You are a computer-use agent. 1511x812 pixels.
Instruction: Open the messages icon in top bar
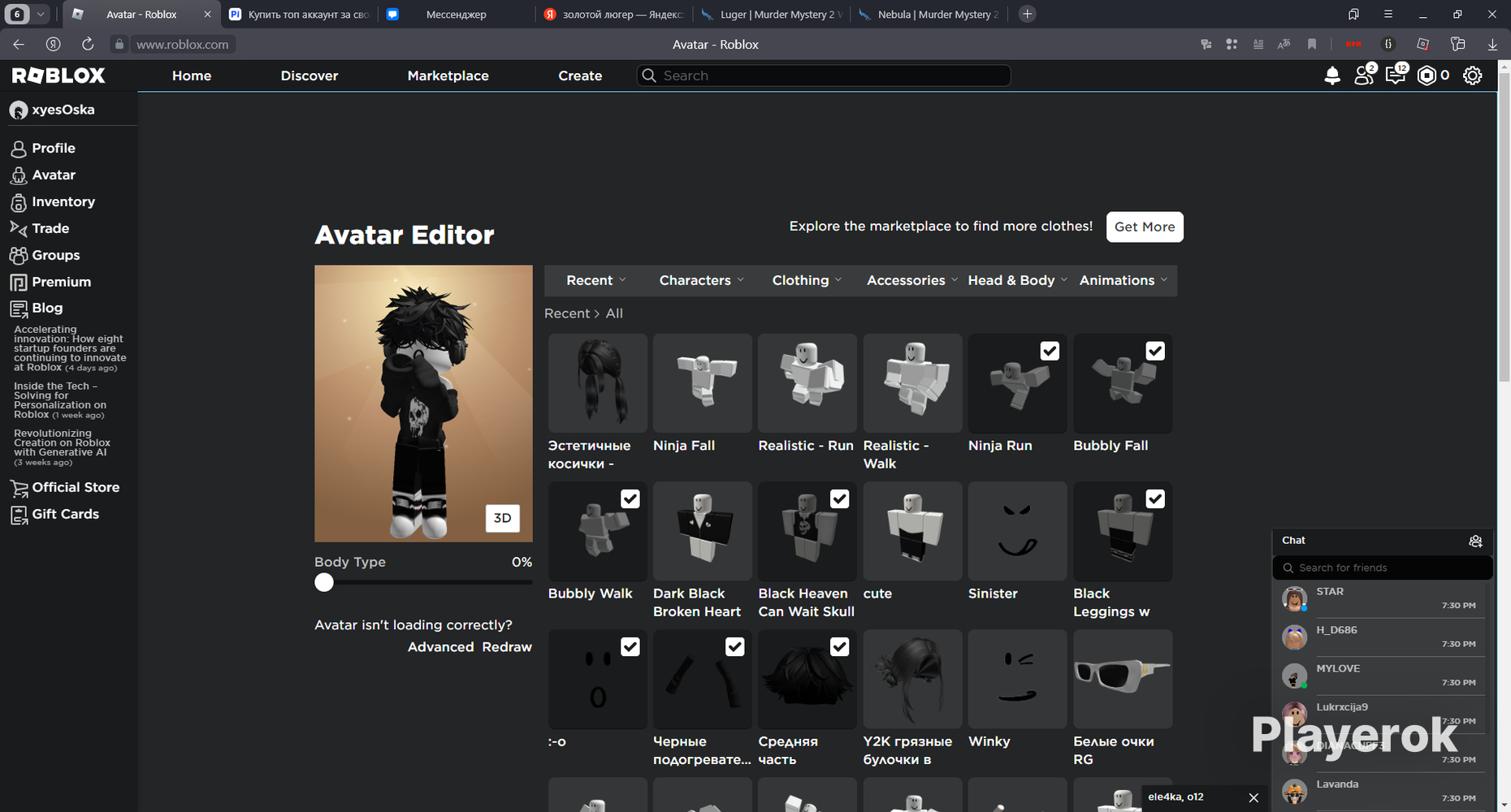1396,76
